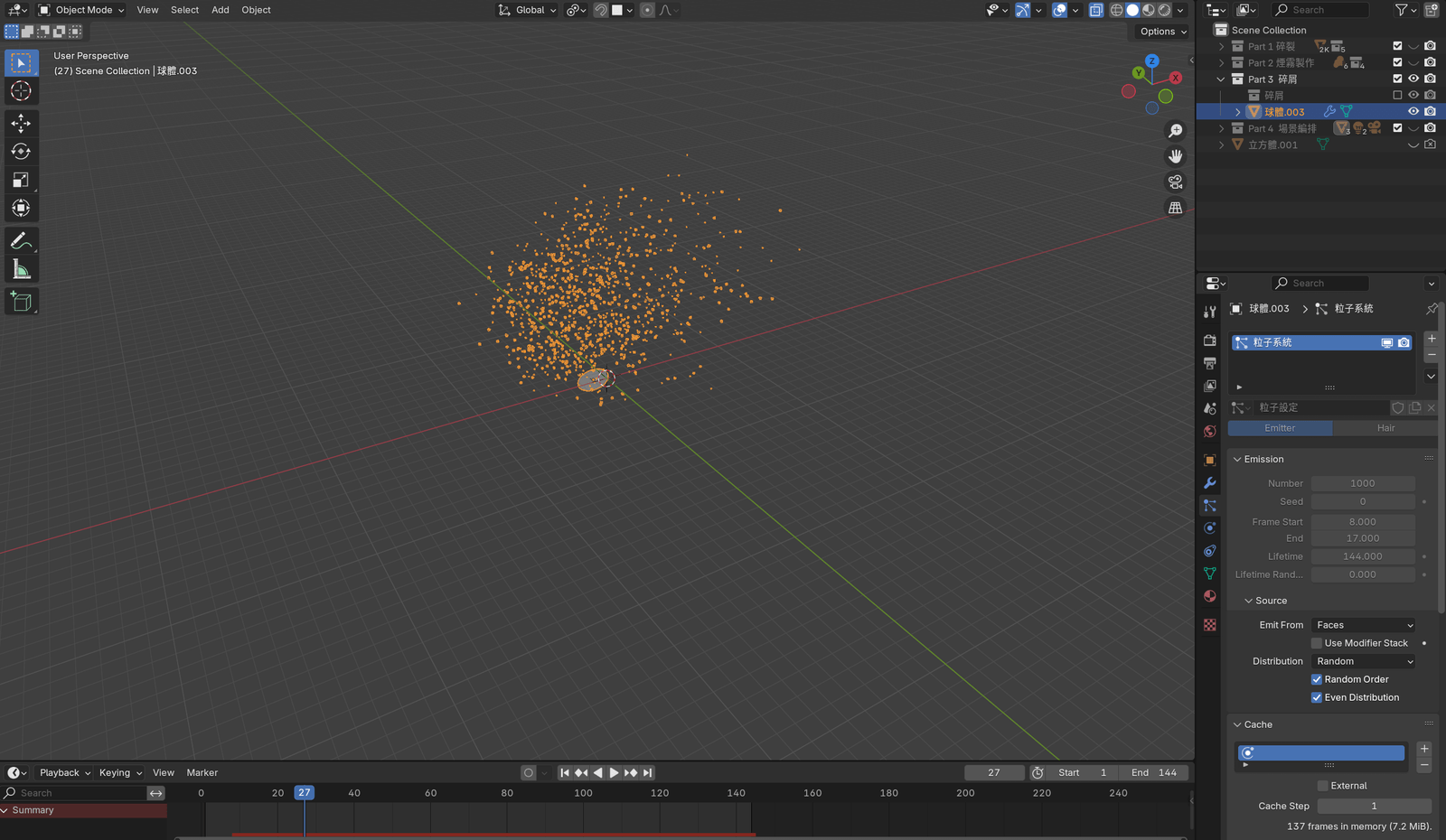The image size is (1446, 840).
Task: Open the timeline Marker menu
Action: click(x=202, y=772)
